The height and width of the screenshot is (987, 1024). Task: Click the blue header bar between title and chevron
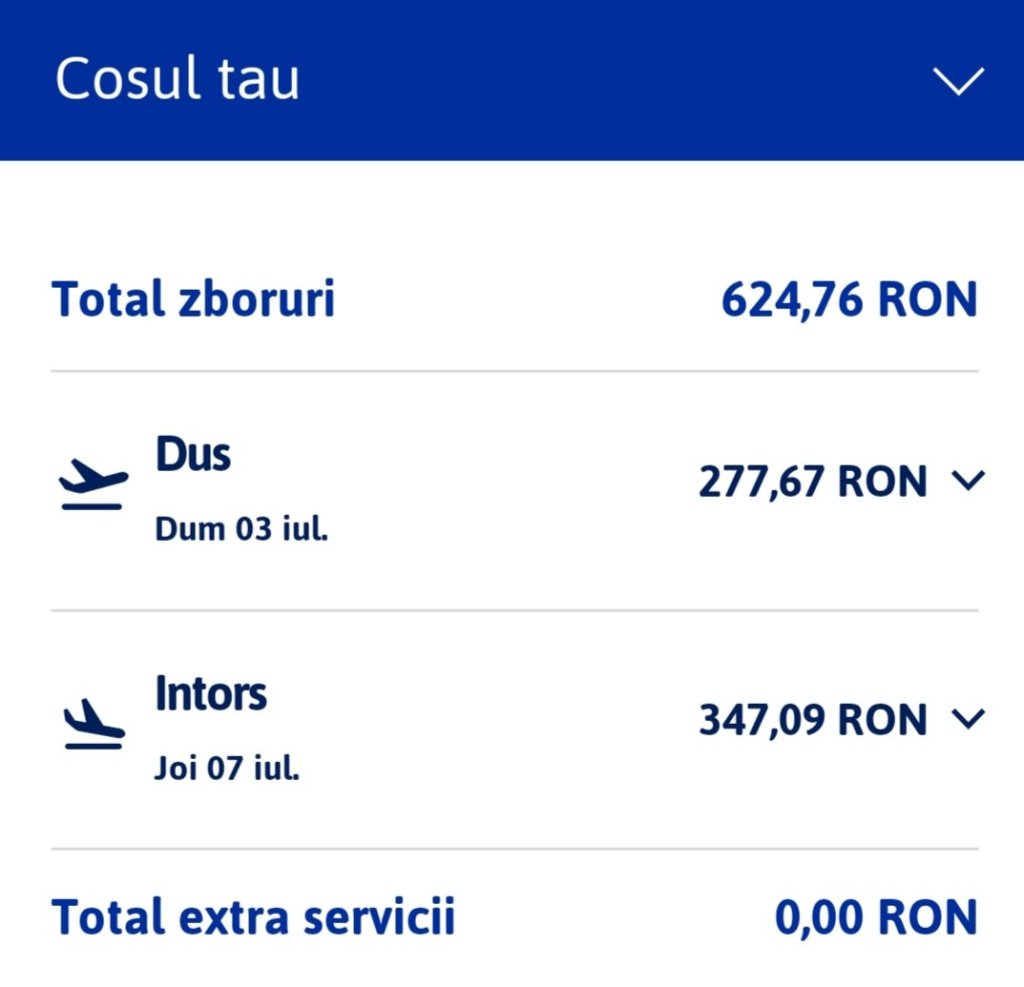coord(600,81)
